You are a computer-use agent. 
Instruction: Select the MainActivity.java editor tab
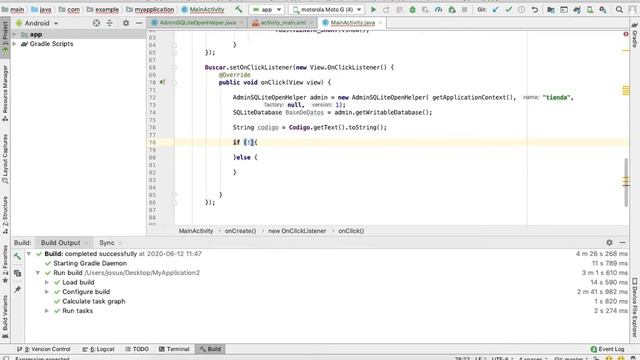coord(353,22)
